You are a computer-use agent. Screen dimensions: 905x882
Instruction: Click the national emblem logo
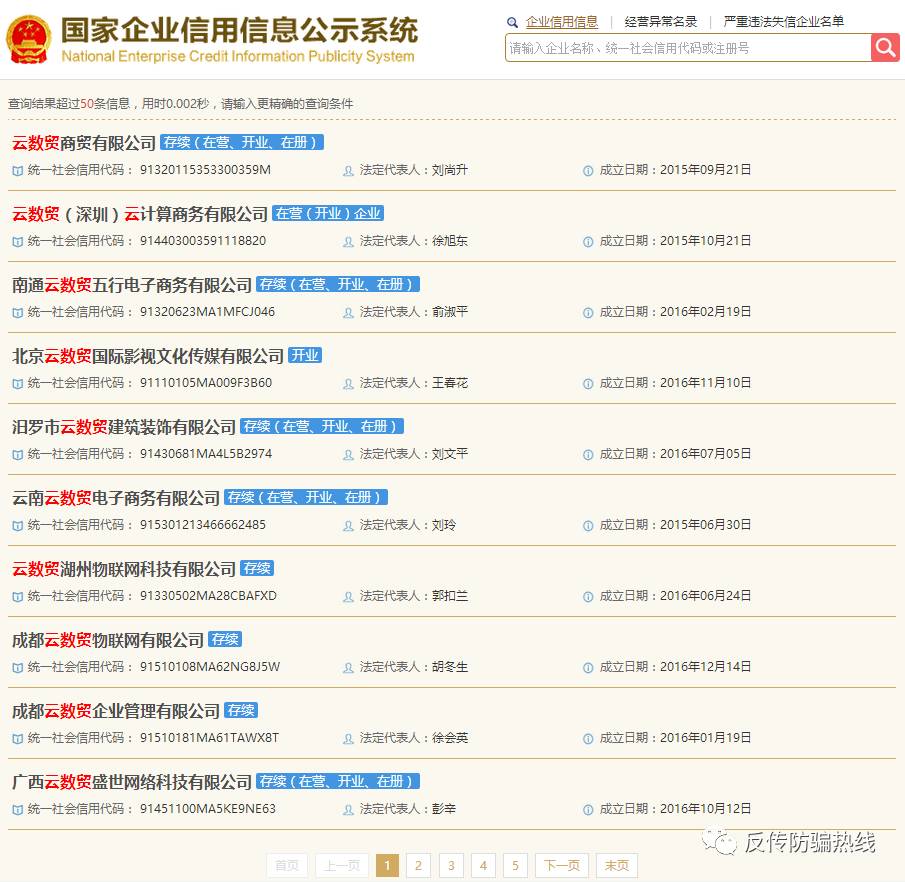[28, 39]
